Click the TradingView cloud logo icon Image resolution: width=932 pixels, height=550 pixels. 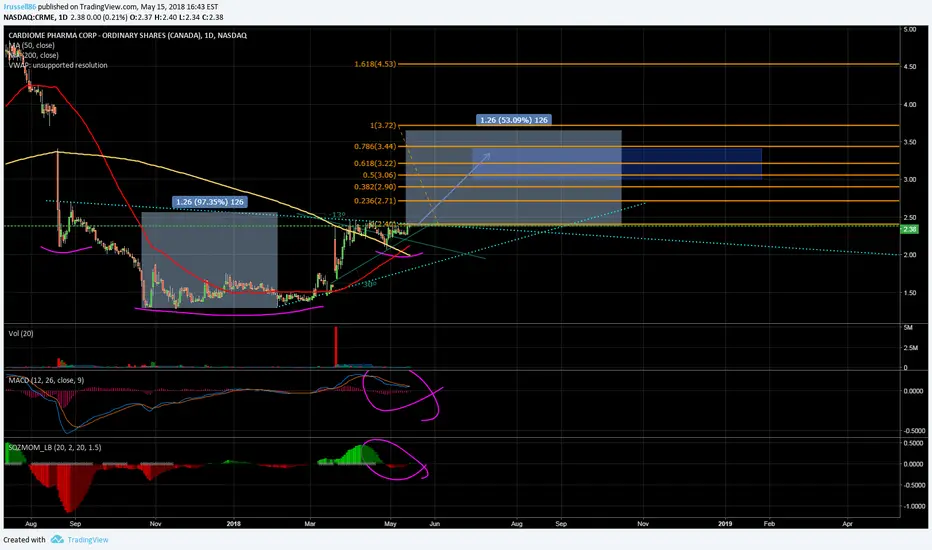pyautogui.click(x=57, y=539)
